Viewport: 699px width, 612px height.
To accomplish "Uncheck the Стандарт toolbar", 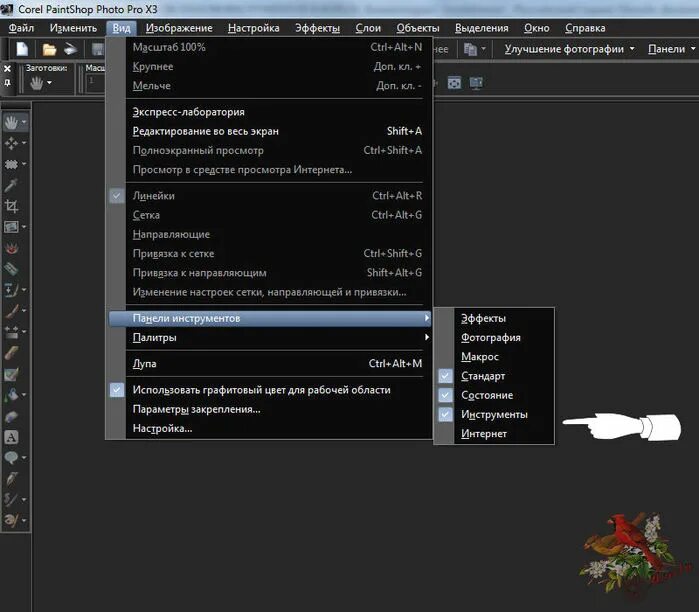I will pyautogui.click(x=445, y=376).
